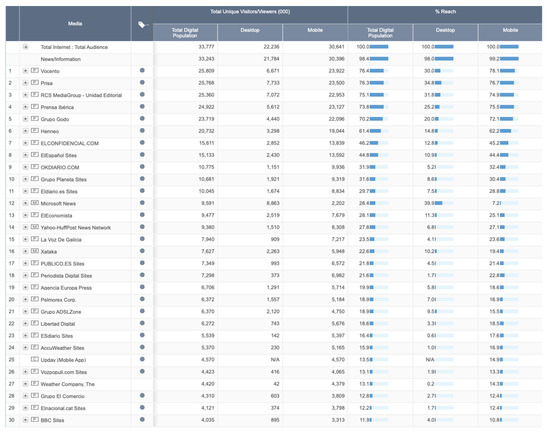
Task: Click Microsoft News desktop reach bar
Action: [x=444, y=203]
